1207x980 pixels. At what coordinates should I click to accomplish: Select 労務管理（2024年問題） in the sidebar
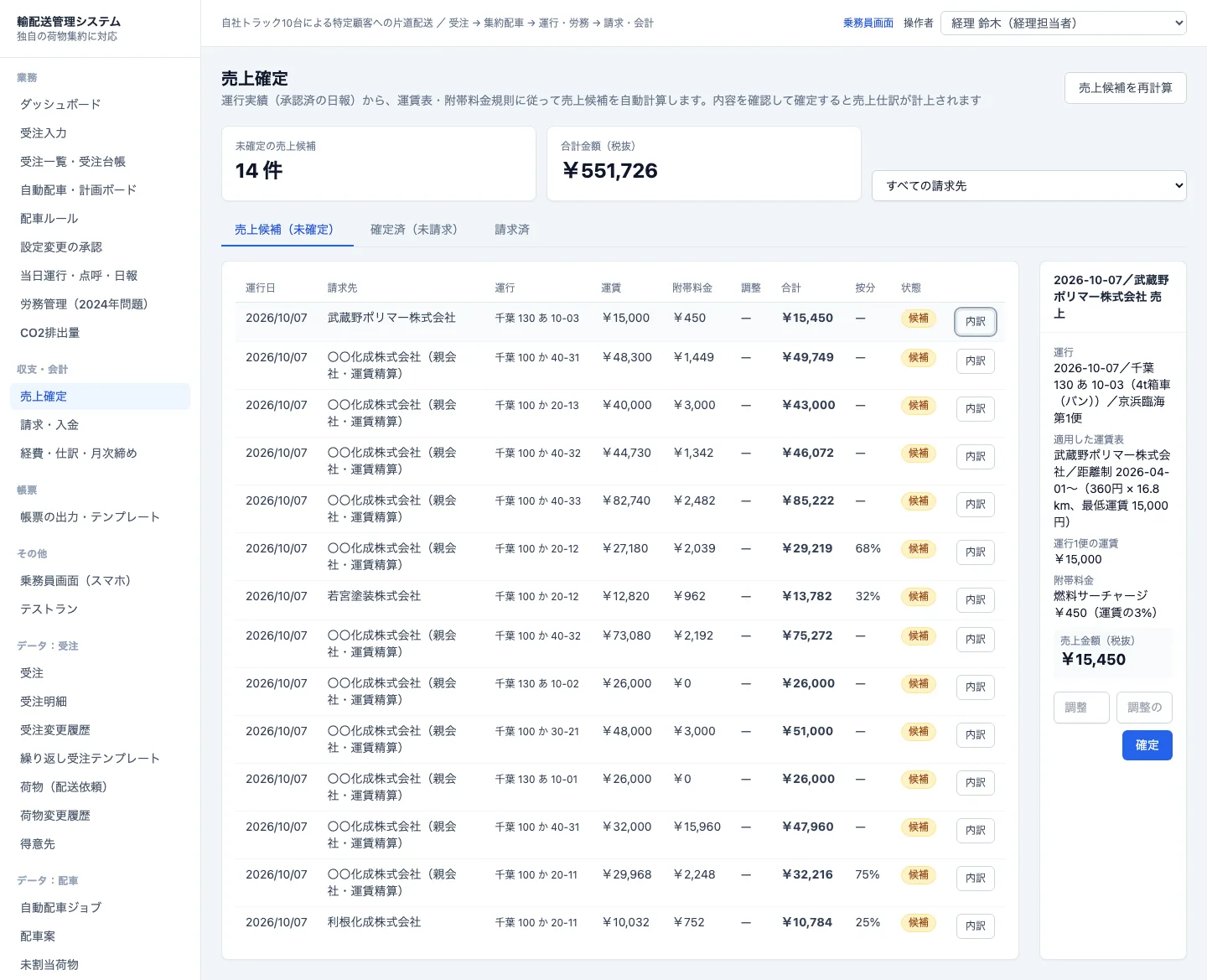(x=101, y=304)
